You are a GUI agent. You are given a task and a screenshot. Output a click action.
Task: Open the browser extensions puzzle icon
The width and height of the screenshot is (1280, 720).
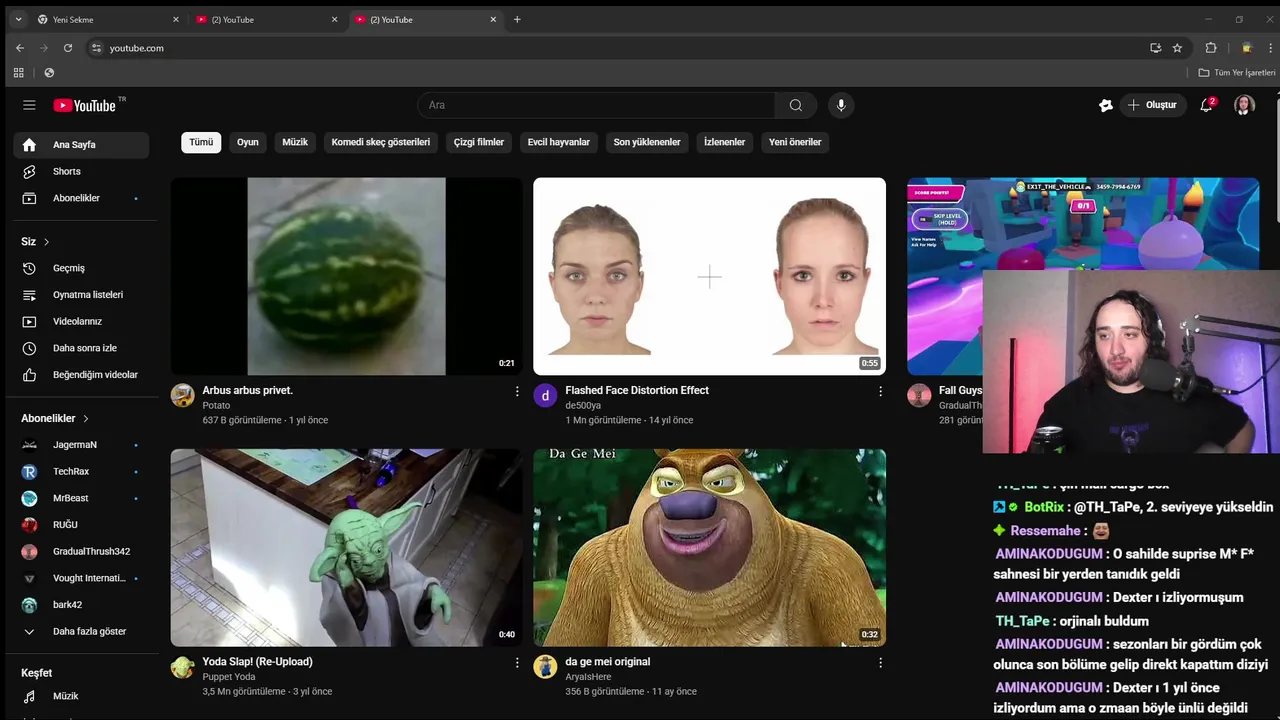tap(1211, 48)
